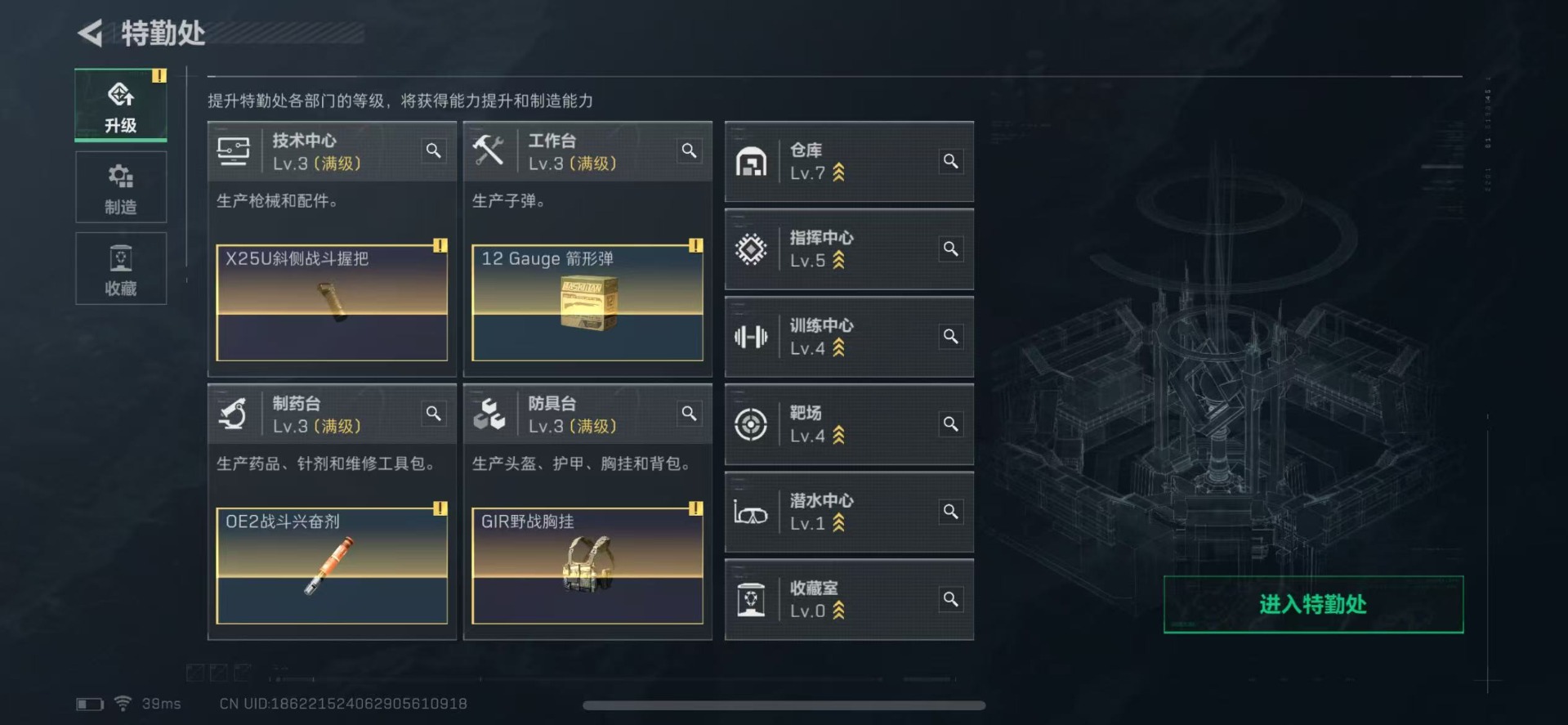Click the 进入特勤处 button
Screen dimensions: 1568x725
coord(1313,604)
